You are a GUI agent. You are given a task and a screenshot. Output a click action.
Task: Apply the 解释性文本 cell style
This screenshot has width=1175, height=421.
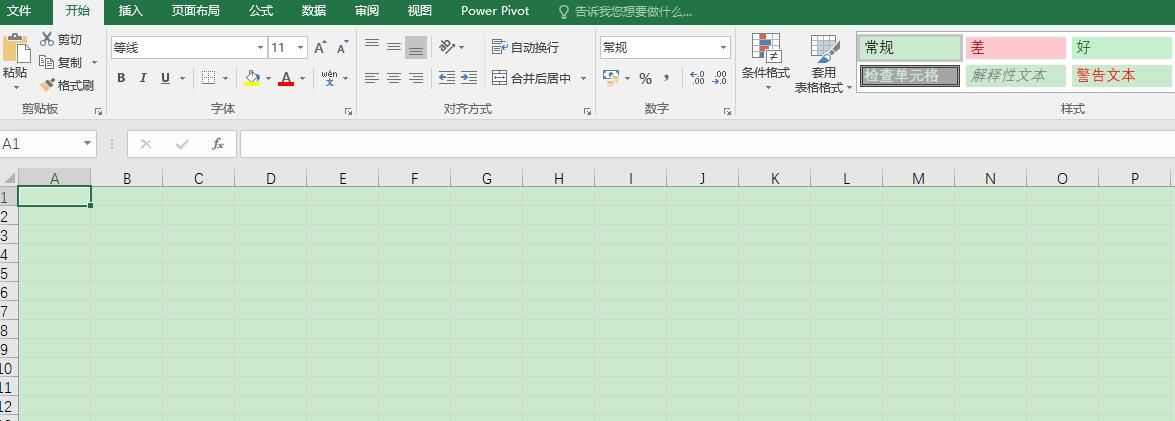click(x=1015, y=76)
